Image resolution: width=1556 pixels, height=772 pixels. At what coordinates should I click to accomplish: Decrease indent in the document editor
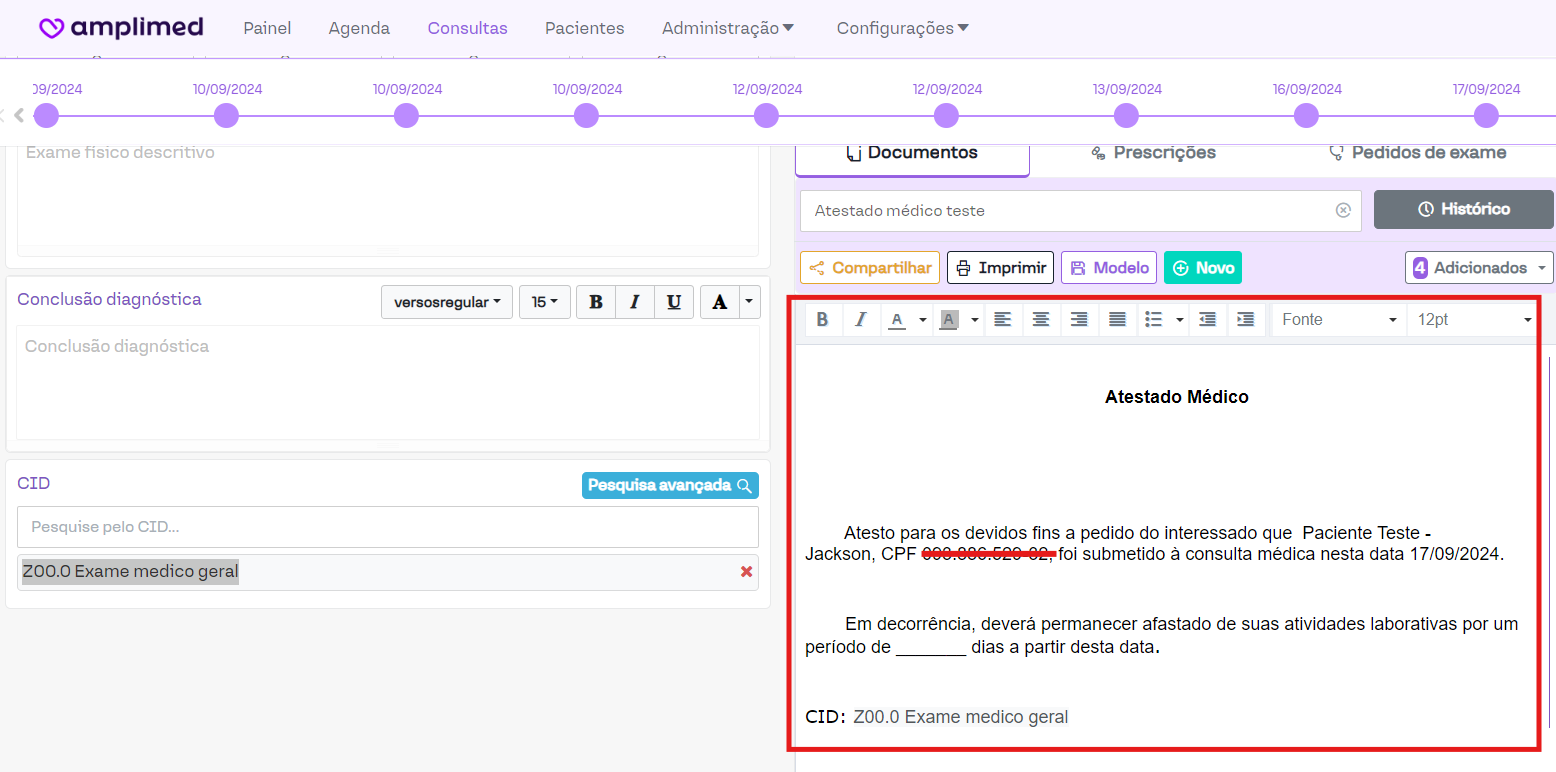click(x=1207, y=320)
